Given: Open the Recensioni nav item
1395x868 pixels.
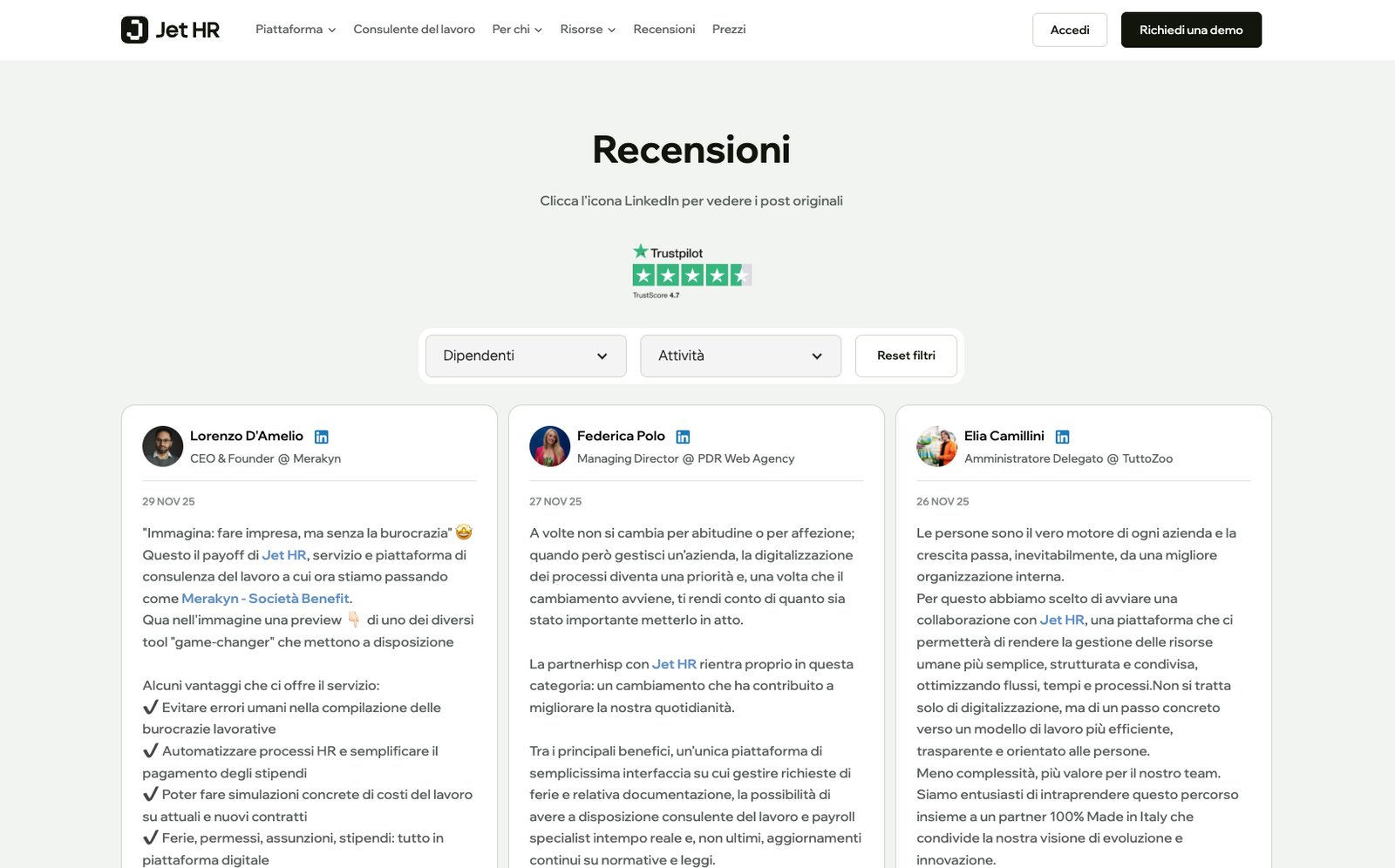Looking at the screenshot, I should [x=664, y=30].
